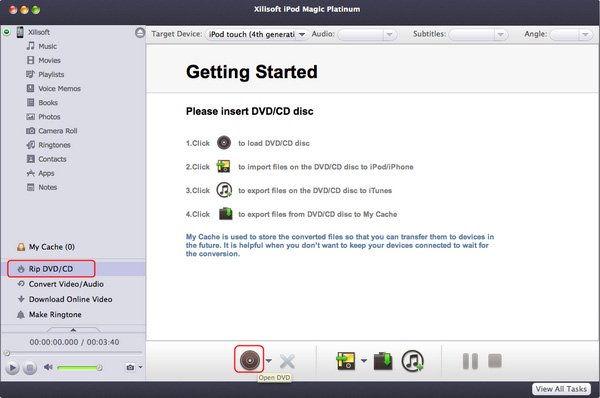Screen dimensions: 600x398
Task: Adjust the green volume slider
Action: pyautogui.click(x=80, y=368)
